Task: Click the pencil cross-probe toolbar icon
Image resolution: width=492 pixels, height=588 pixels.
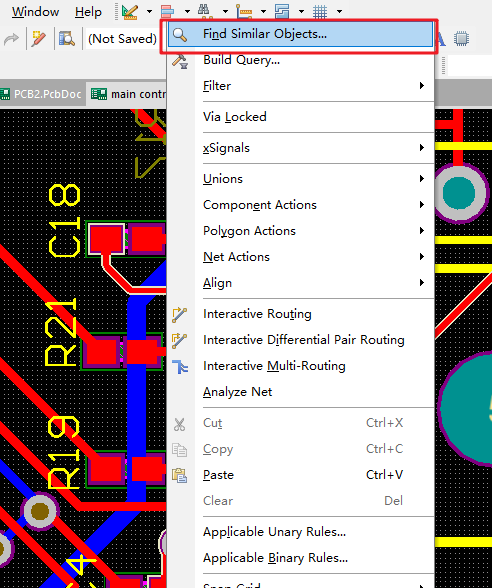Action: (x=39, y=39)
